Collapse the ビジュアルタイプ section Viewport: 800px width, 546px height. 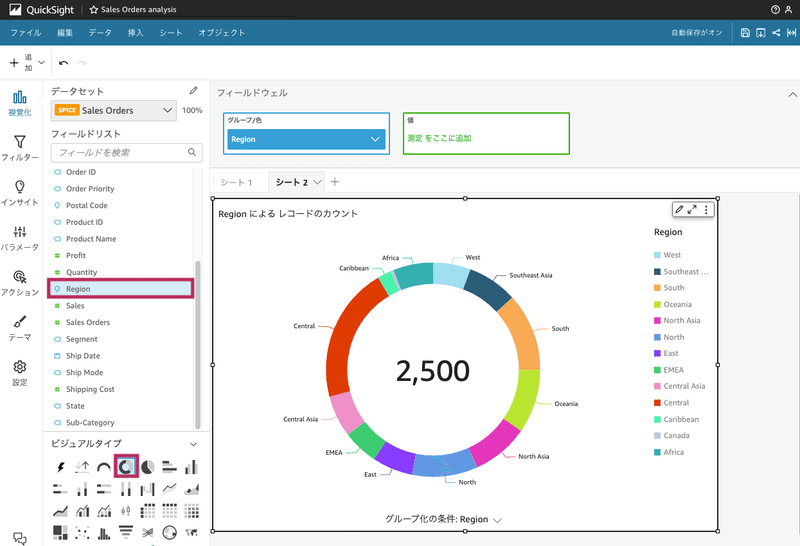pyautogui.click(x=193, y=444)
